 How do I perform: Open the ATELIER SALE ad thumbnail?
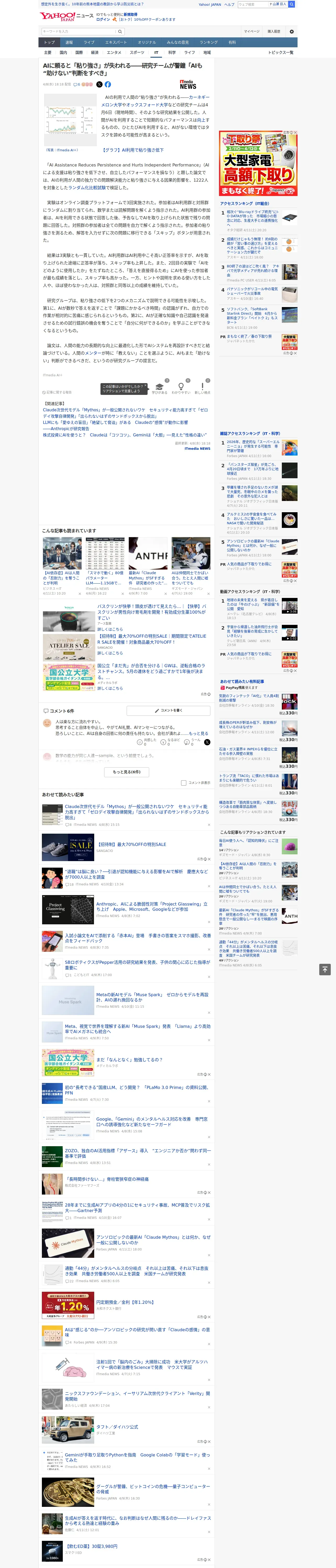pyautogui.click(x=69, y=647)
